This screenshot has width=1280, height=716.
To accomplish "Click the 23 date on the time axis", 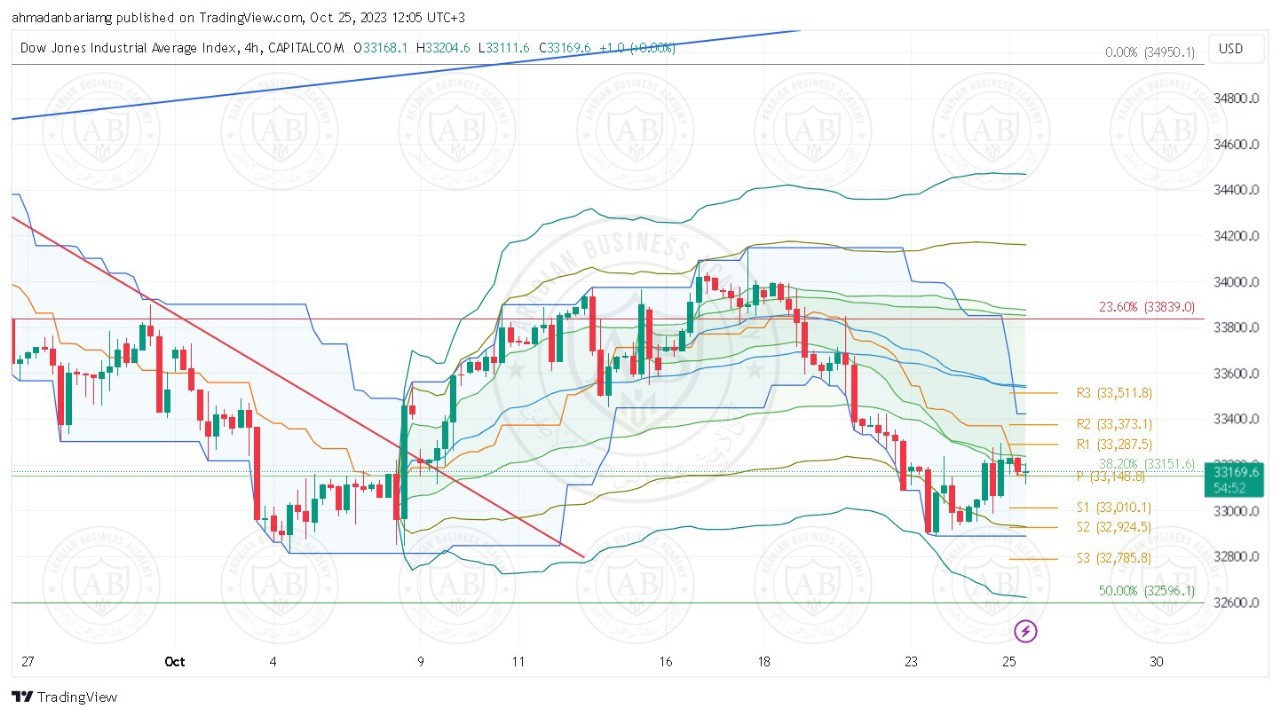I will click(x=910, y=661).
